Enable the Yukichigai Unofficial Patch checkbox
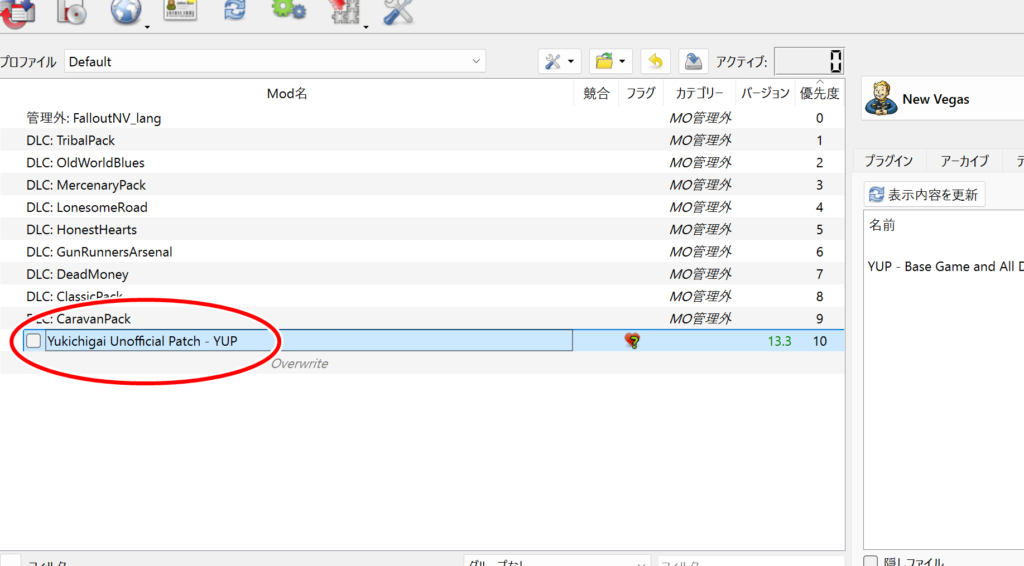 pos(34,341)
